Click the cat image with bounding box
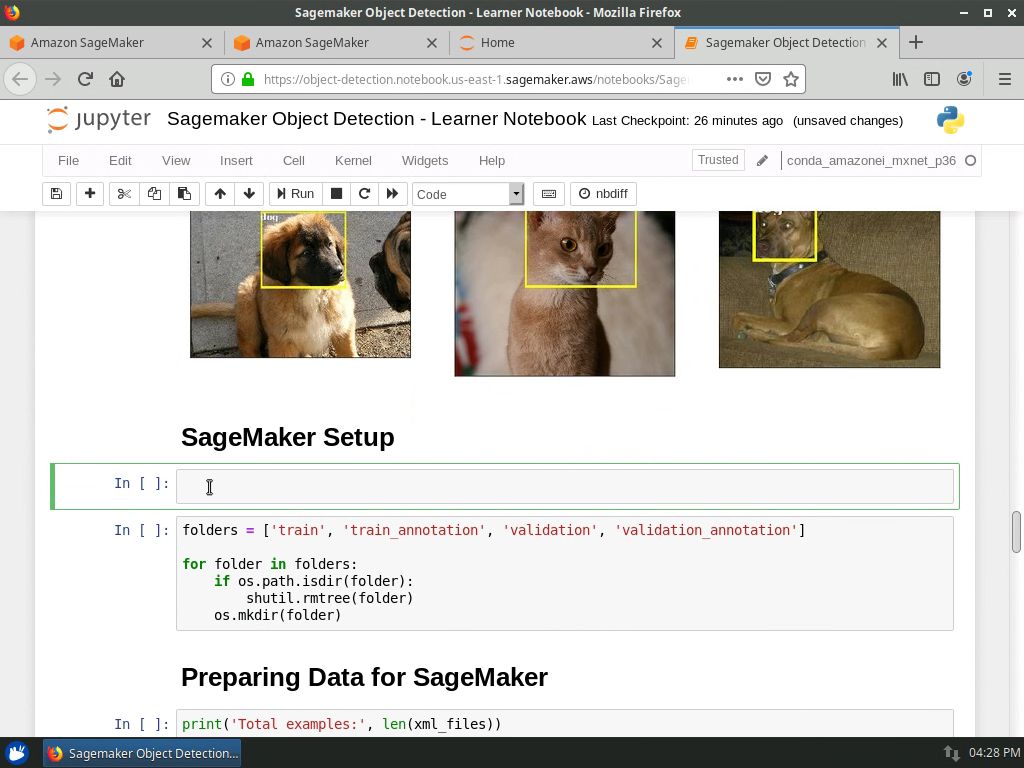This screenshot has width=1024, height=768. [x=565, y=293]
